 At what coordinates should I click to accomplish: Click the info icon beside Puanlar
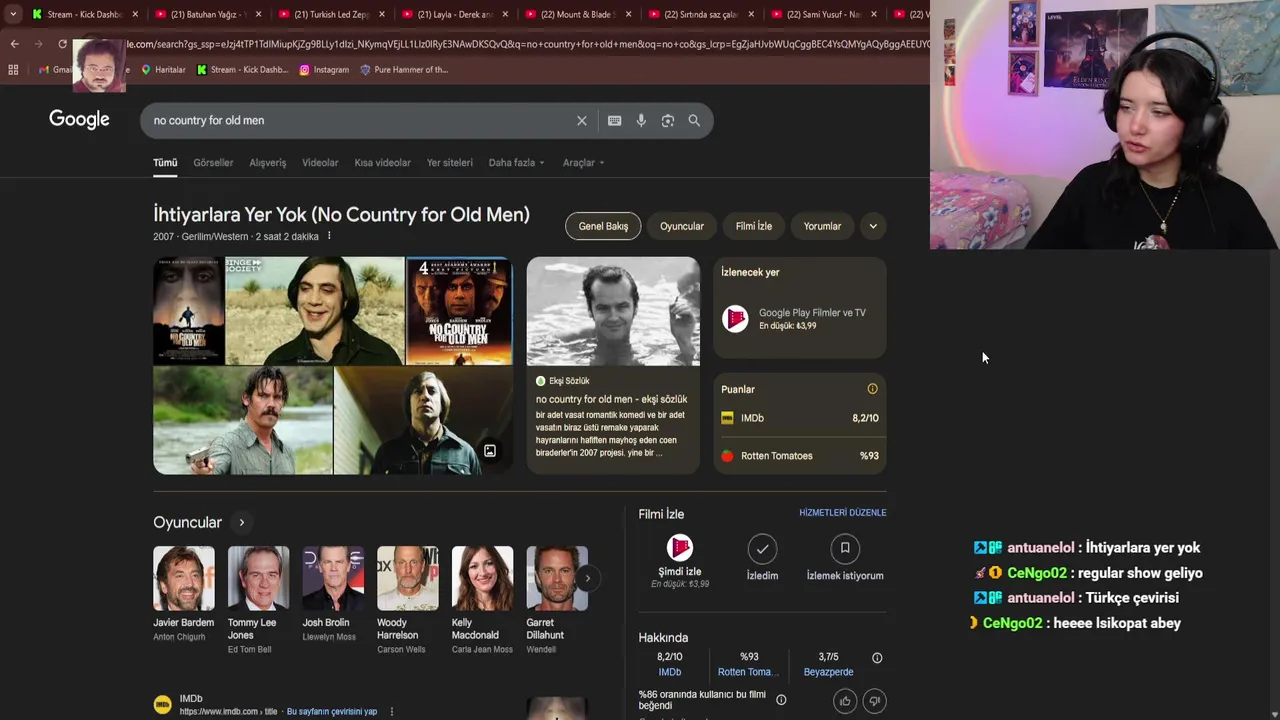872,389
